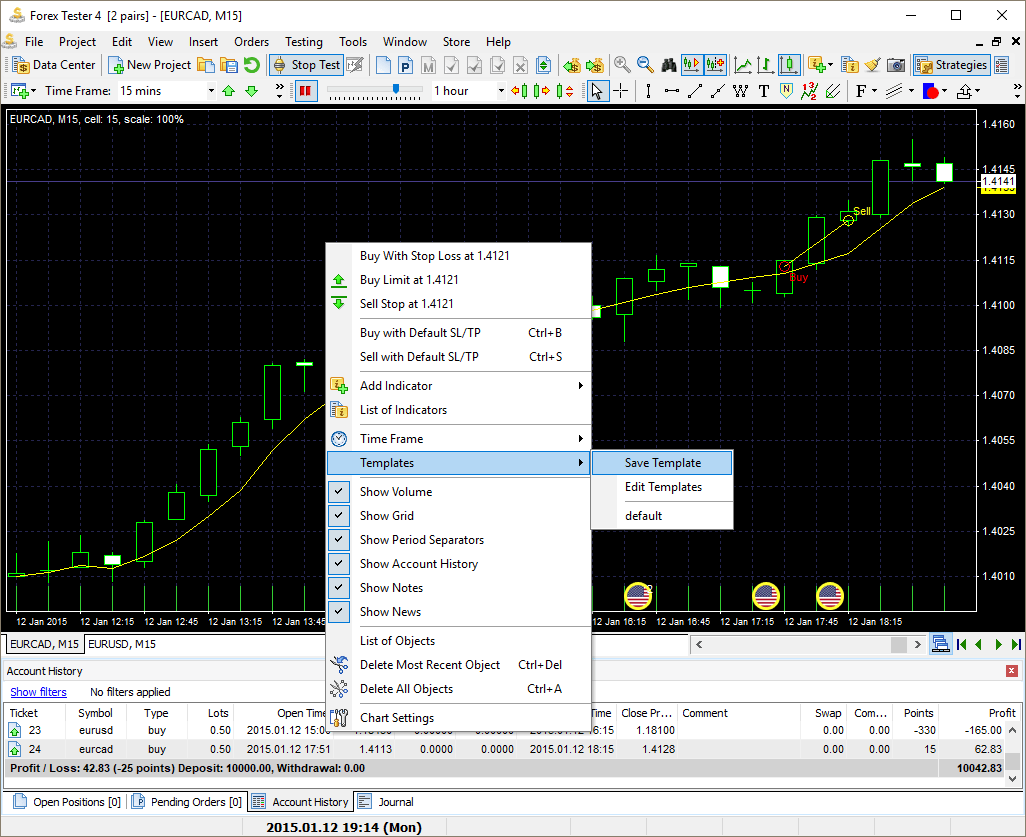Choose Save Template from submenu

pos(662,463)
